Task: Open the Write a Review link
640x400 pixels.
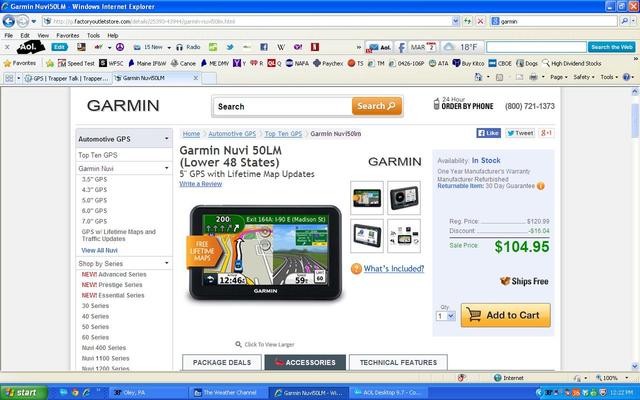Action: (x=200, y=184)
